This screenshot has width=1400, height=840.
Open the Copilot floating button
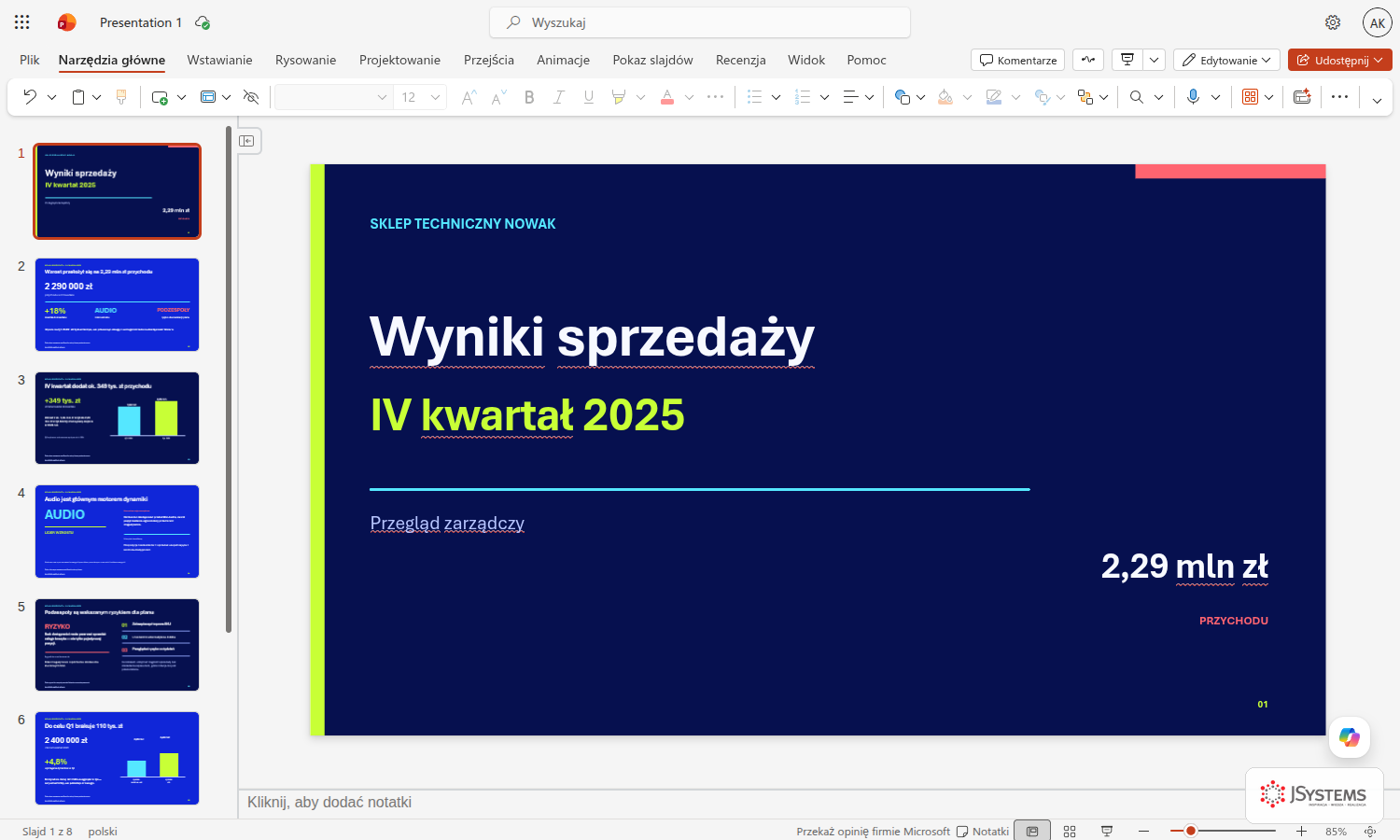point(1350,737)
